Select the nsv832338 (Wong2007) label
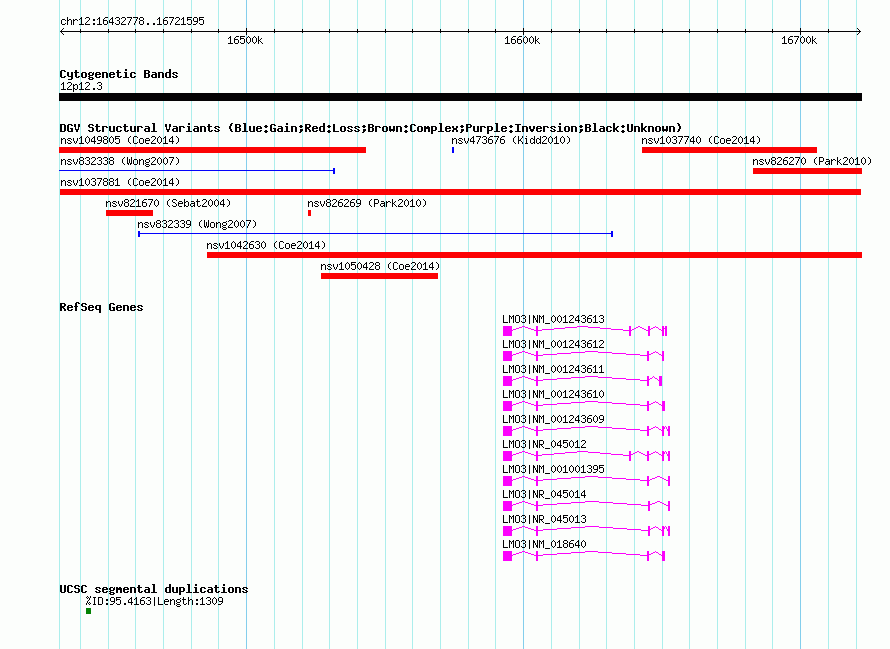 pos(120,161)
